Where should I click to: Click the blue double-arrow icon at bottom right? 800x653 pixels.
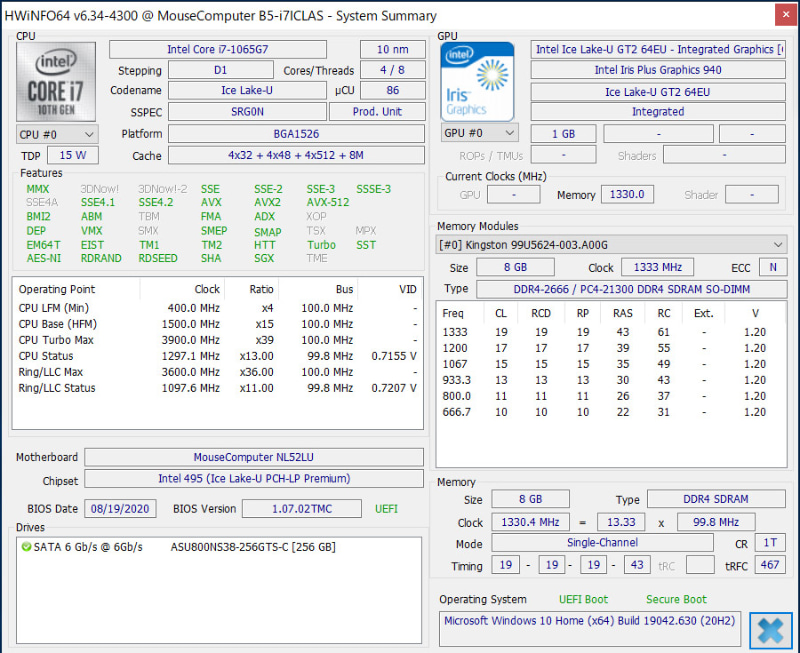click(770, 631)
